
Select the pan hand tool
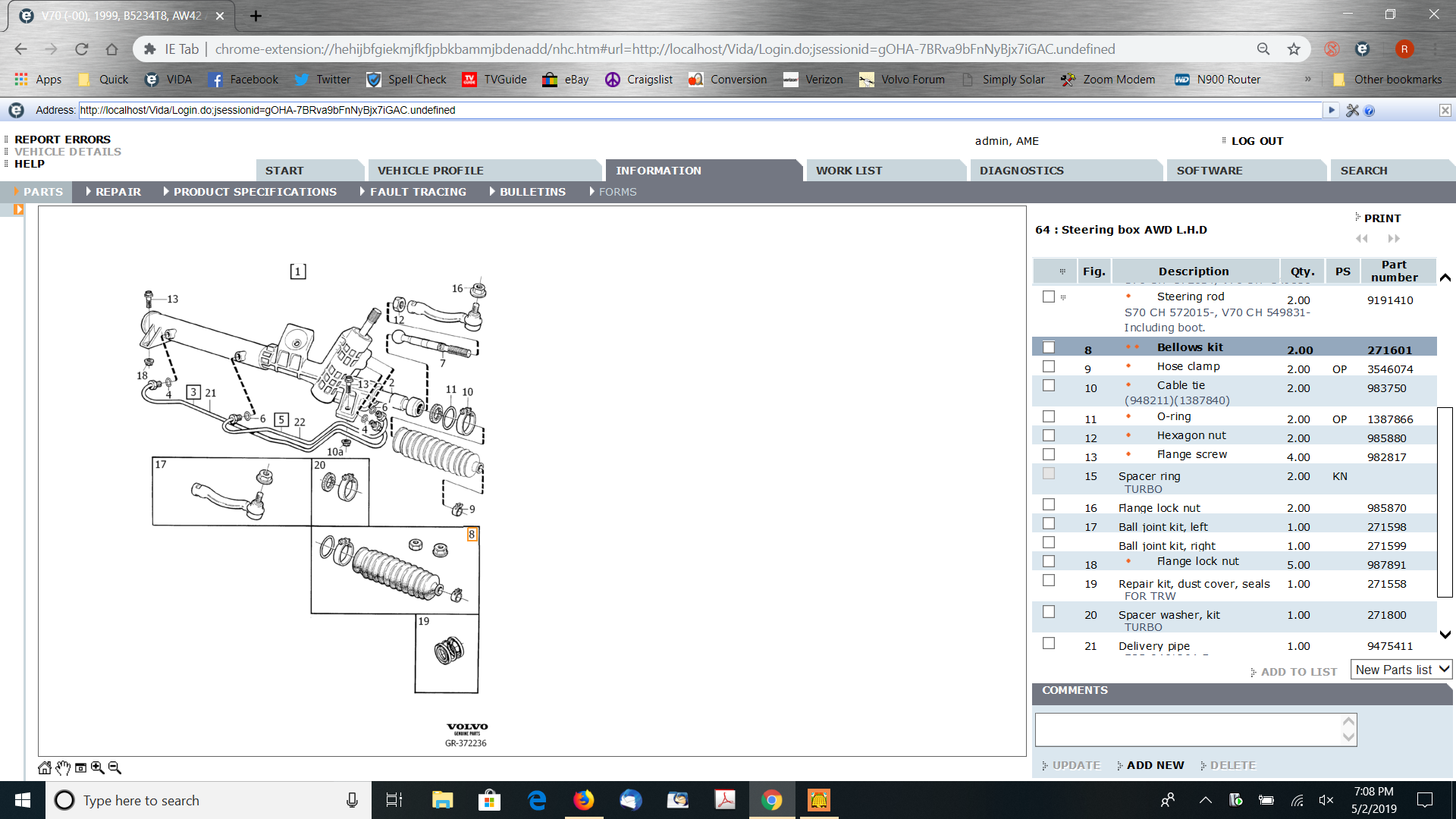coord(63,767)
